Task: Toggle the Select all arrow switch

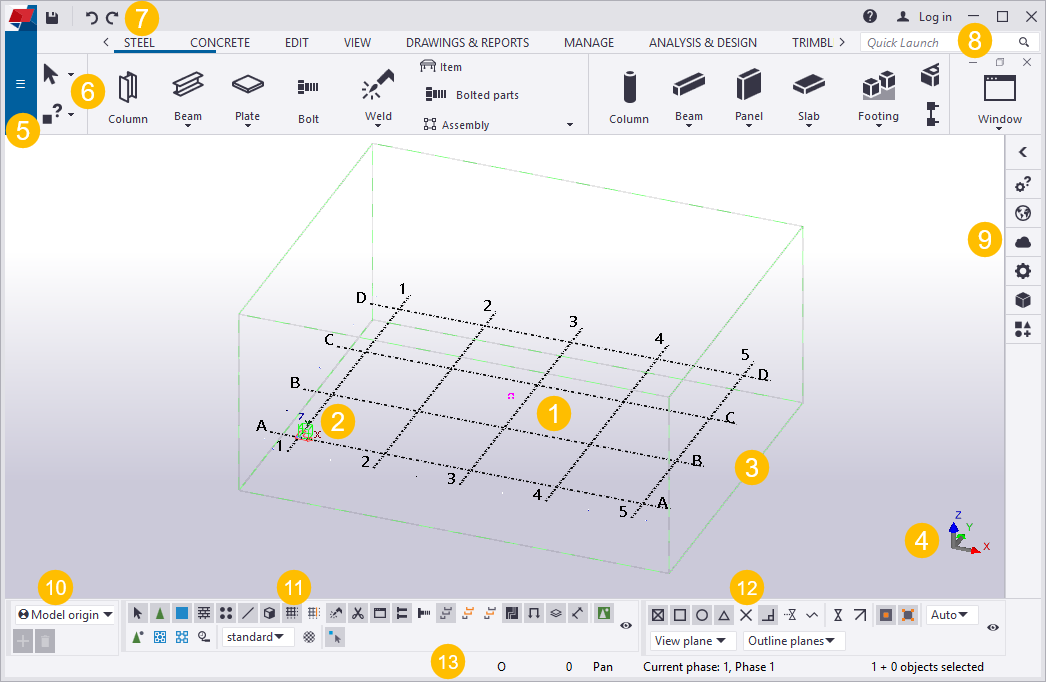Action: (137, 613)
